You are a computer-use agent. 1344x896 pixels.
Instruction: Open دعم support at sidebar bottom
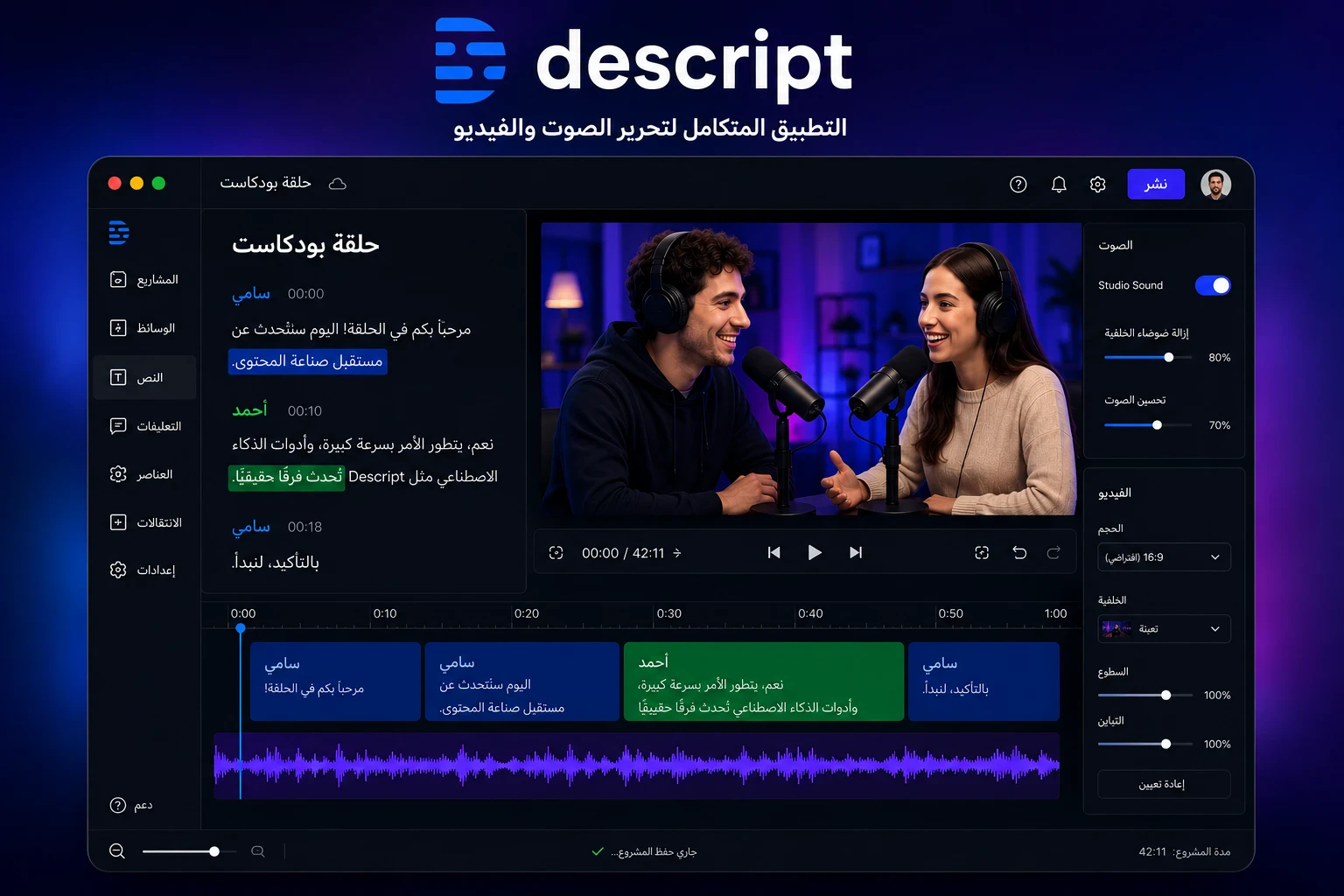(131, 805)
